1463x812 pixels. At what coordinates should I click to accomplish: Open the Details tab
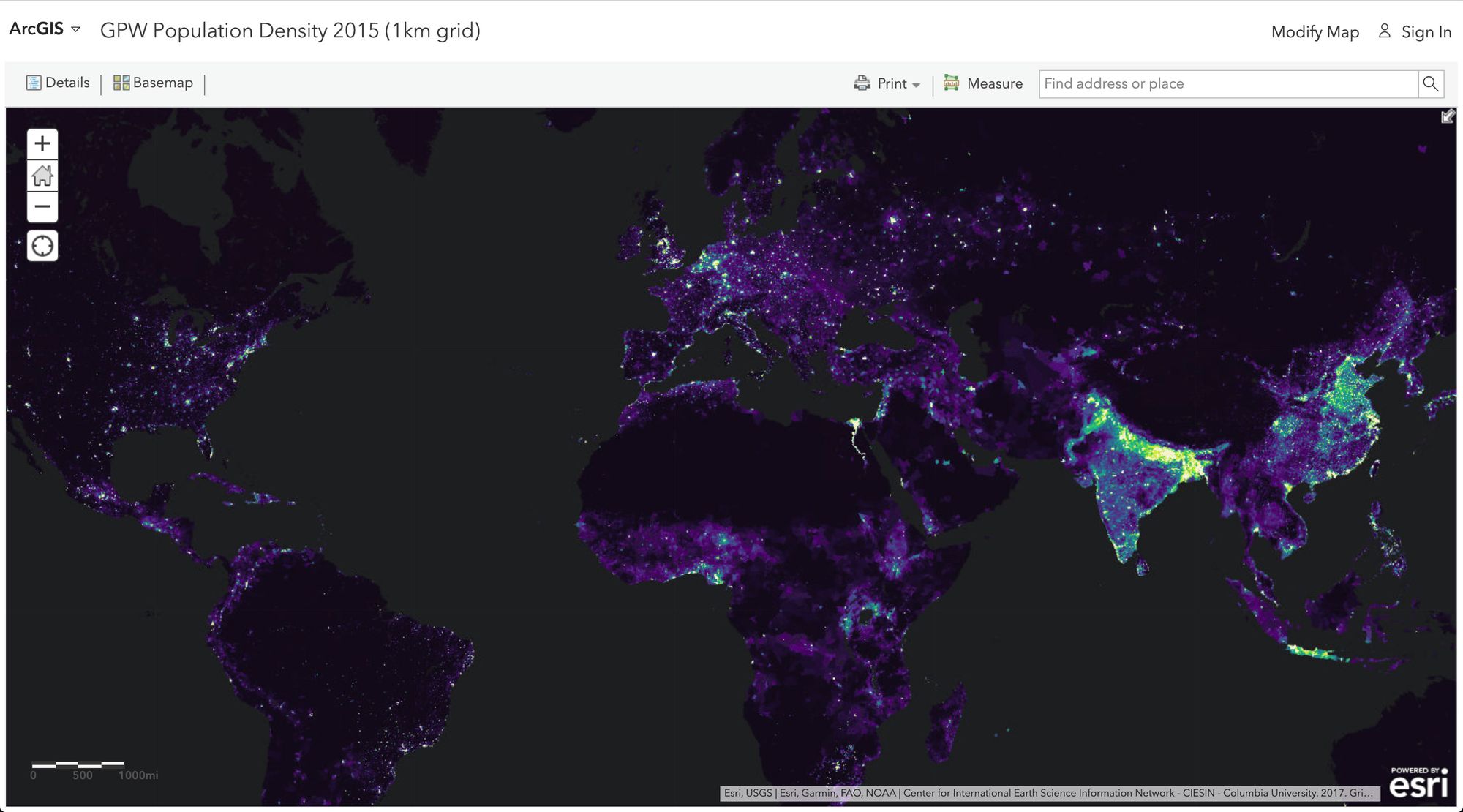pyautogui.click(x=67, y=83)
